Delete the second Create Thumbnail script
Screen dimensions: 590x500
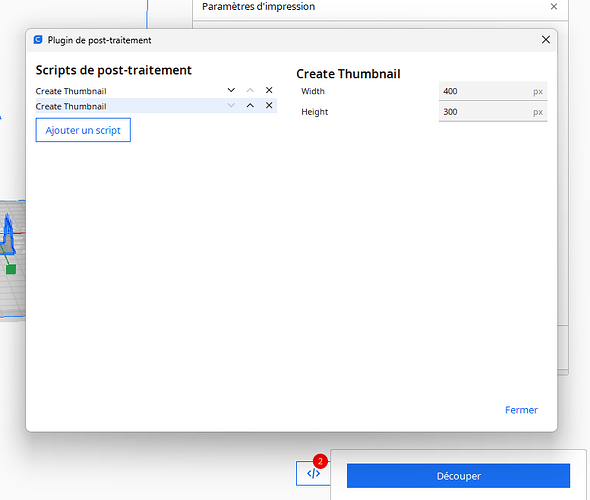269,106
